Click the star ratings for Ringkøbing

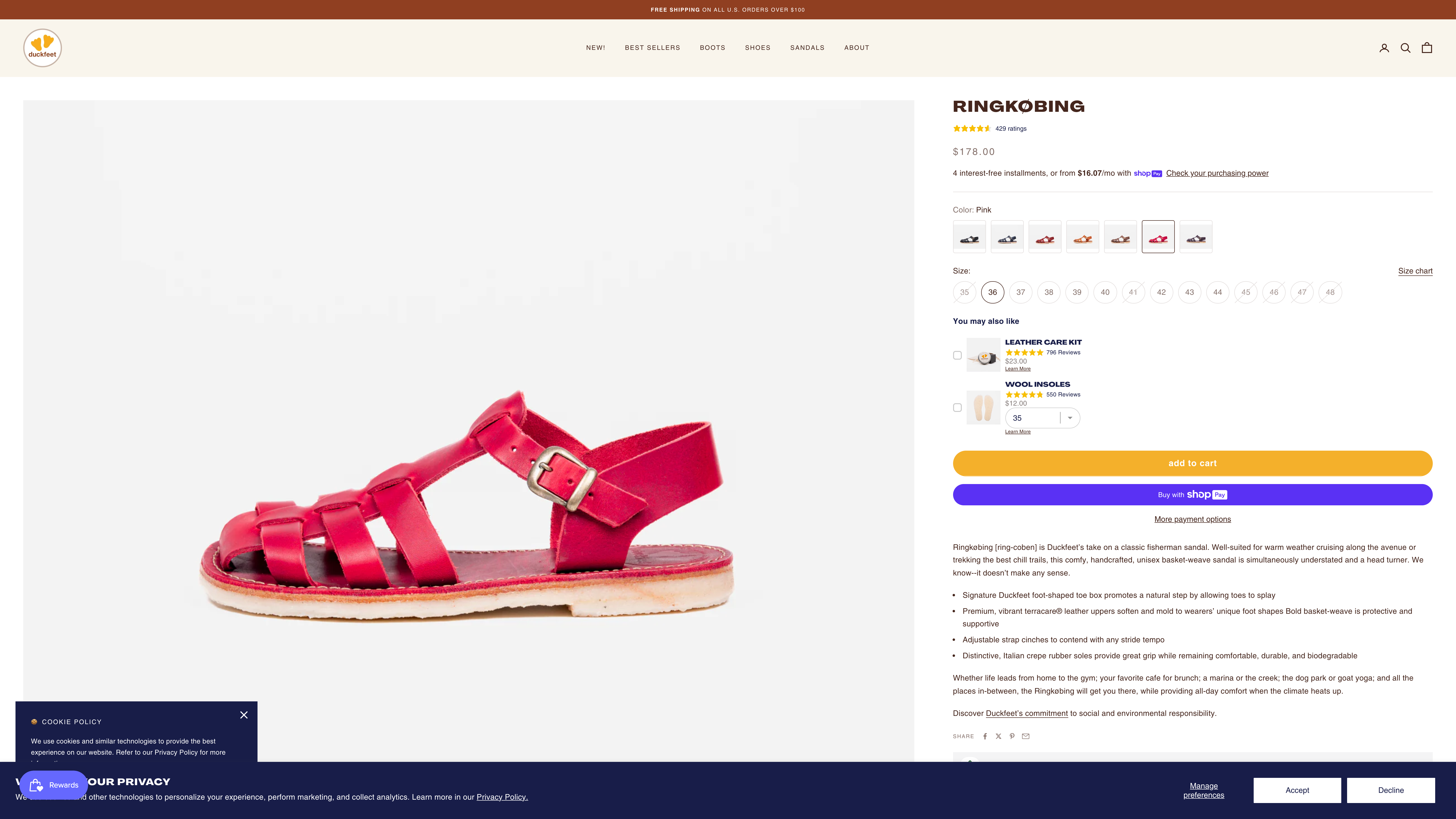[972, 129]
